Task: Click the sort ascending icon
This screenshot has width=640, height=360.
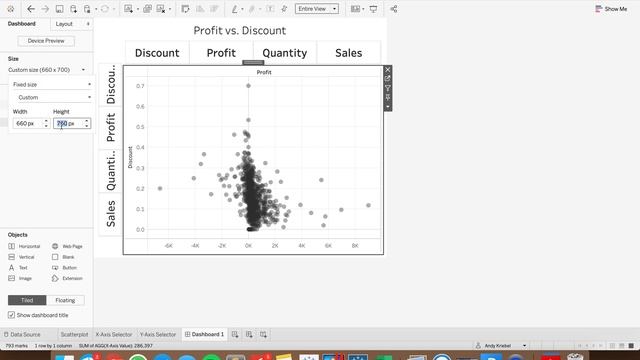Action: (x=200, y=9)
